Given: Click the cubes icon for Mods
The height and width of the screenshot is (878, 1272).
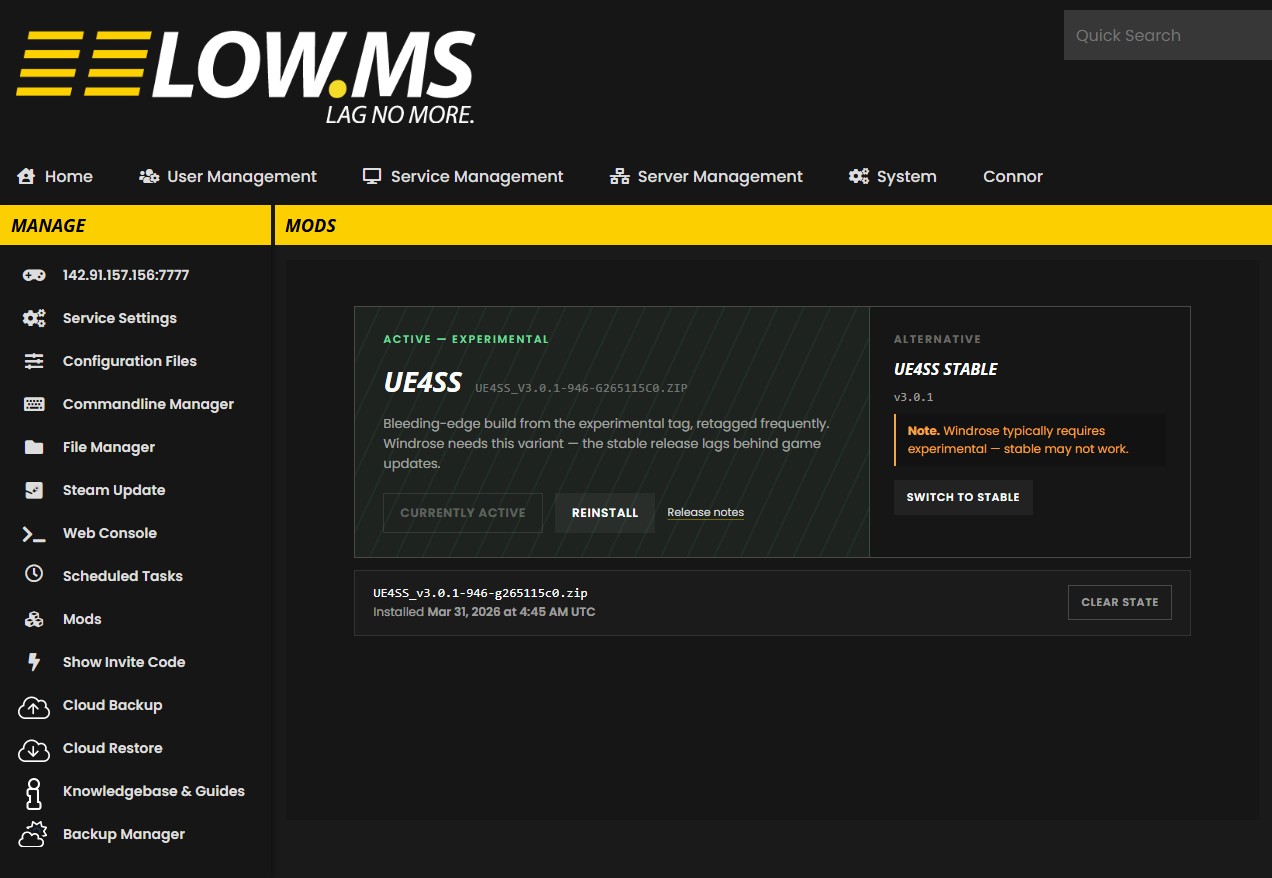Looking at the screenshot, I should click(x=34, y=619).
